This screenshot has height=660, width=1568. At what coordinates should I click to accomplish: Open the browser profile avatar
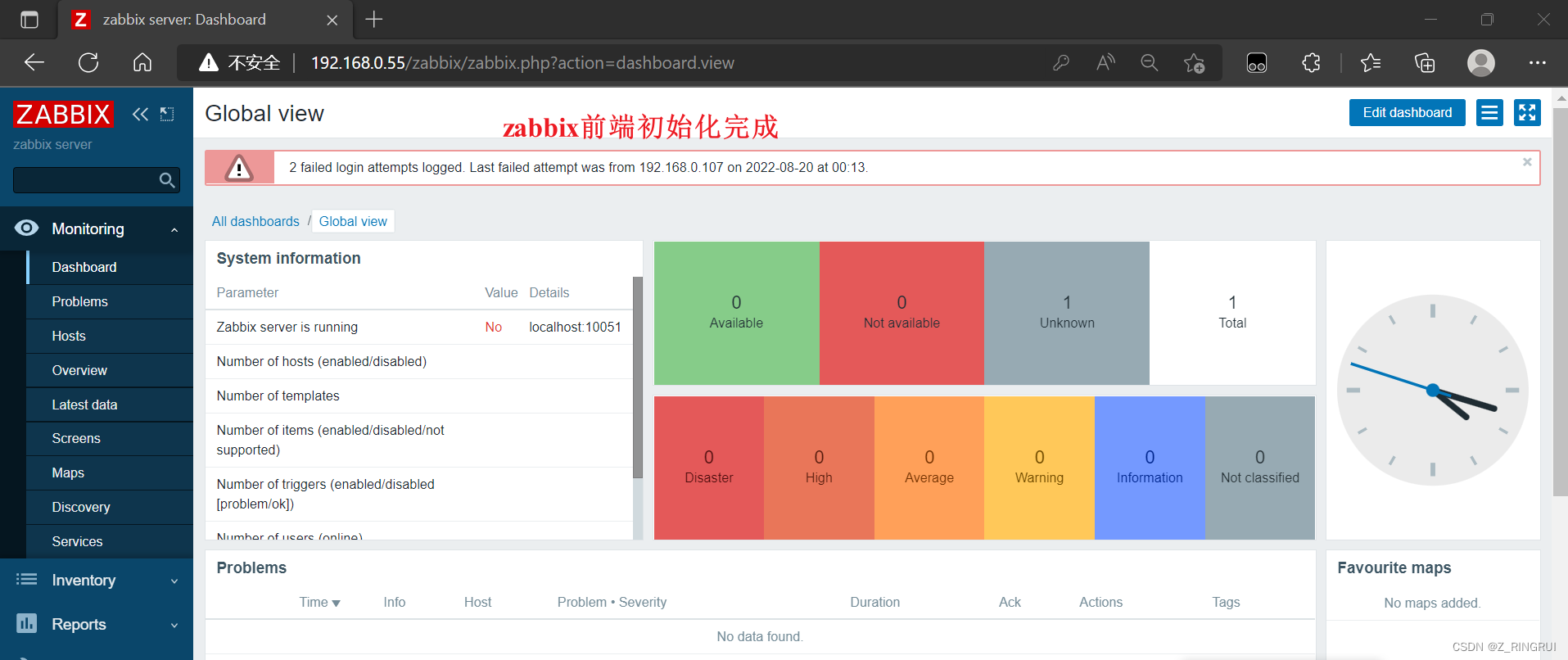(x=1481, y=62)
